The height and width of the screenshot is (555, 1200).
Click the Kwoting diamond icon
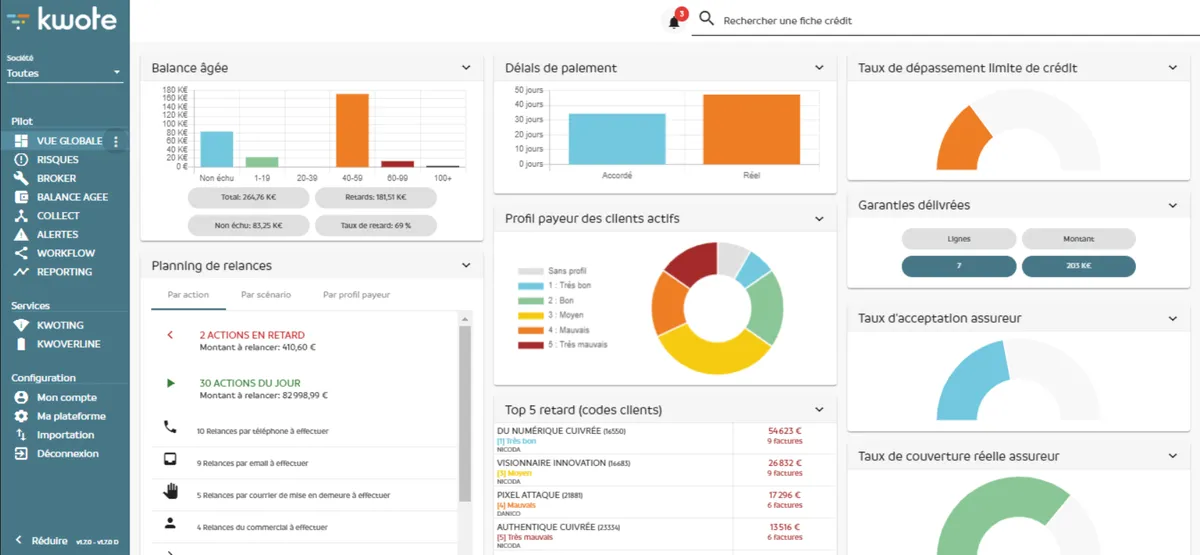pyautogui.click(x=20, y=326)
